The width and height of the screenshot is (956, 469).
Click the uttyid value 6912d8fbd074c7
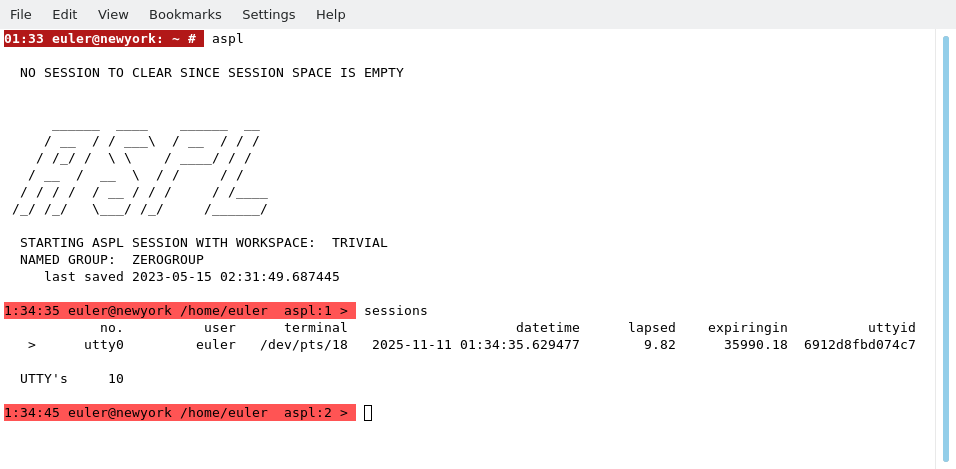859,345
